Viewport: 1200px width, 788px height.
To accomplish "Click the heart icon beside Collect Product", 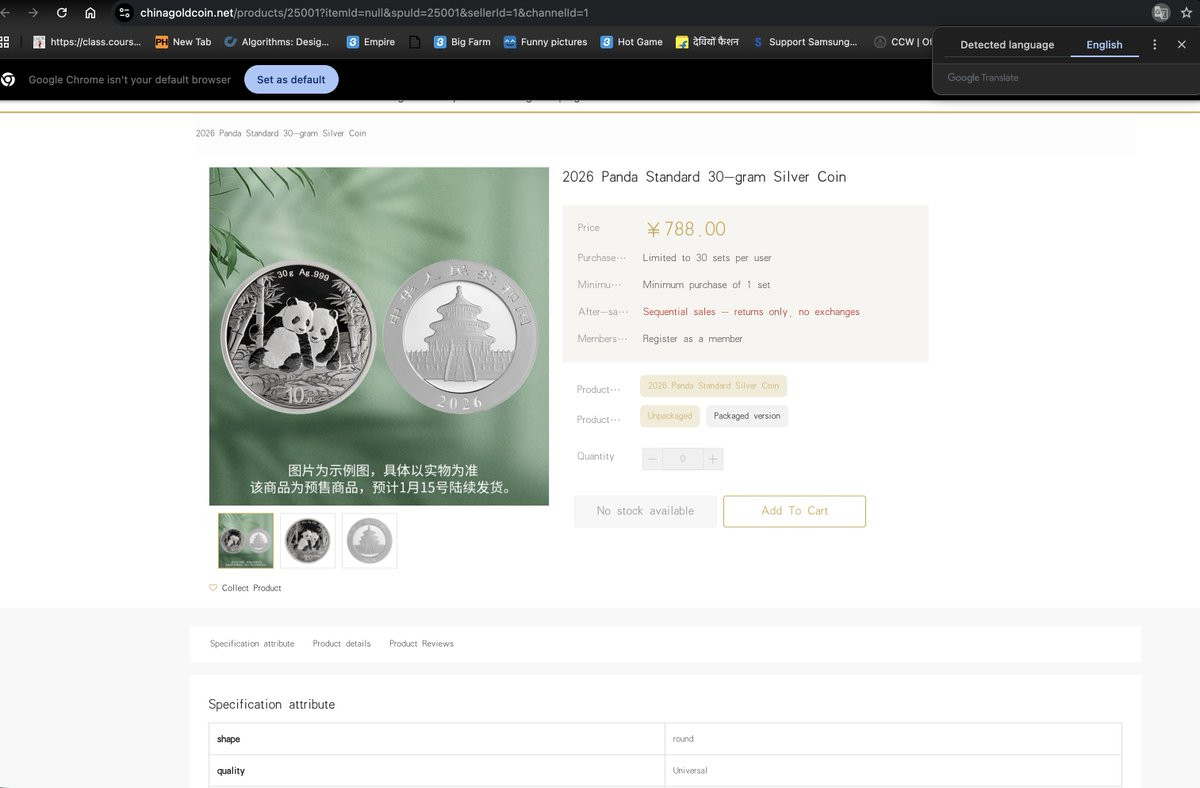I will tap(213, 588).
